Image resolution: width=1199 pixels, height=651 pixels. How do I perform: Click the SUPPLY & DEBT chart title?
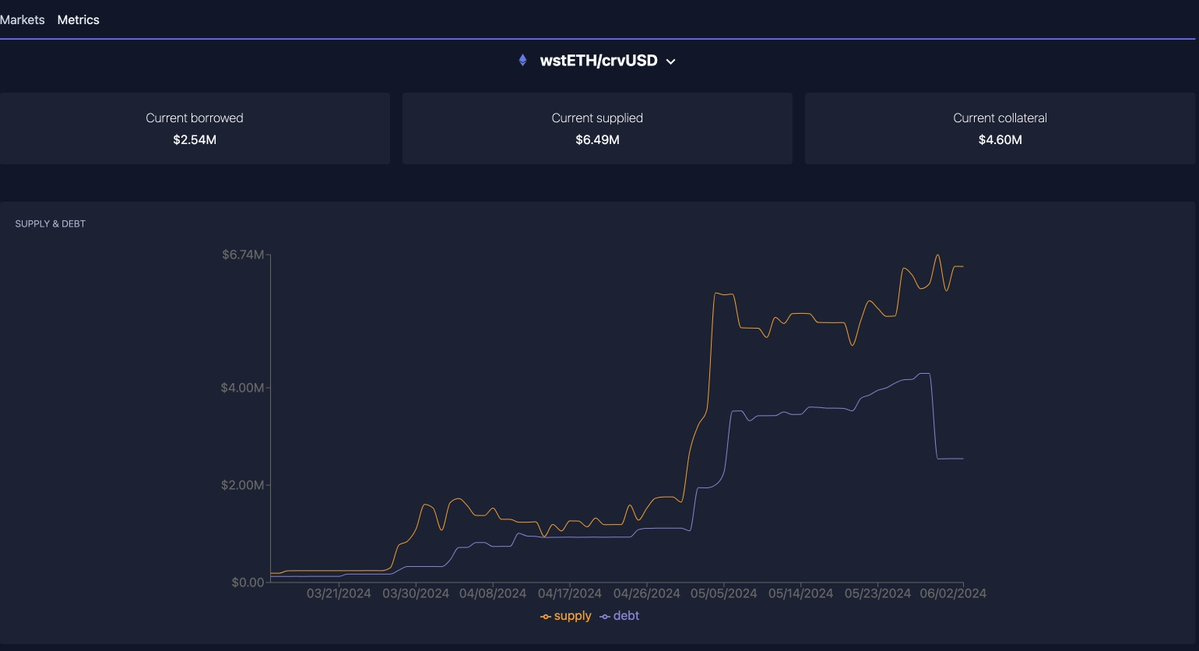pyautogui.click(x=50, y=223)
